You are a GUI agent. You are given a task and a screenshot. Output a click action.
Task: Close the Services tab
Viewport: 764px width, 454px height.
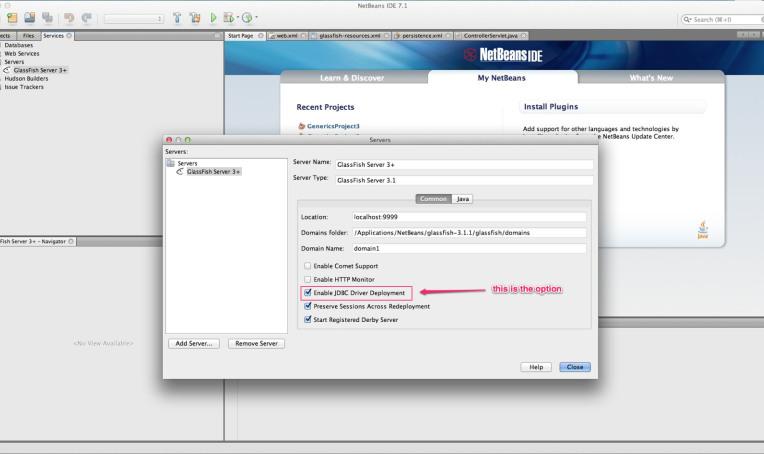pos(69,36)
